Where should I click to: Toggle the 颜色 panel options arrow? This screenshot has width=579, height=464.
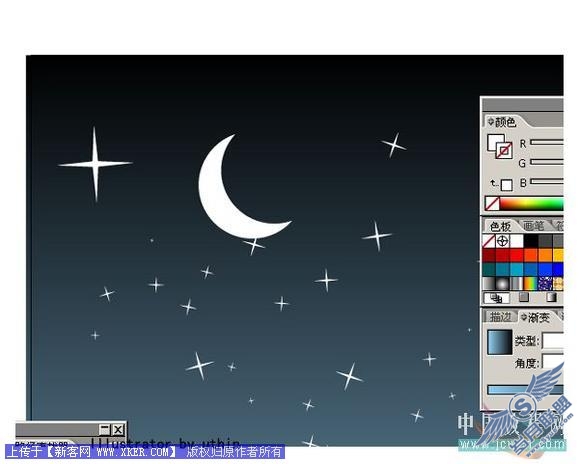490,121
